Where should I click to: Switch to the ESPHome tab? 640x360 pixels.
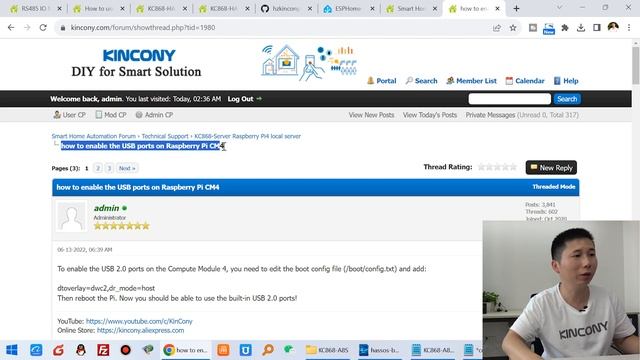(x=348, y=8)
